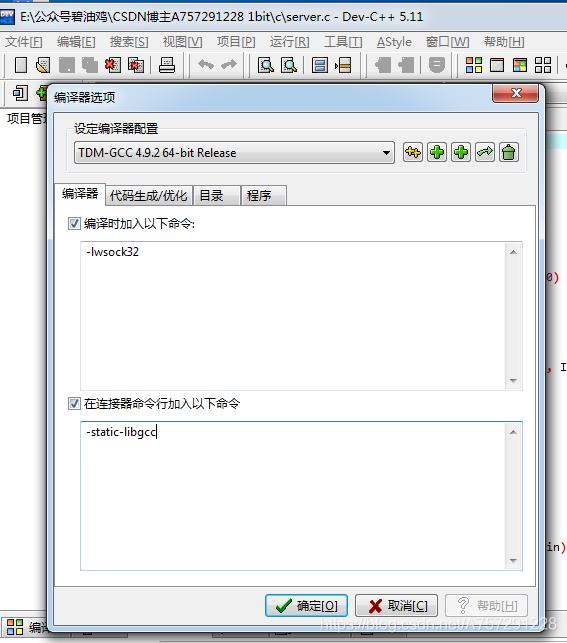Click the rename compiler set arrow icon
The image size is (567, 643).
(x=485, y=153)
